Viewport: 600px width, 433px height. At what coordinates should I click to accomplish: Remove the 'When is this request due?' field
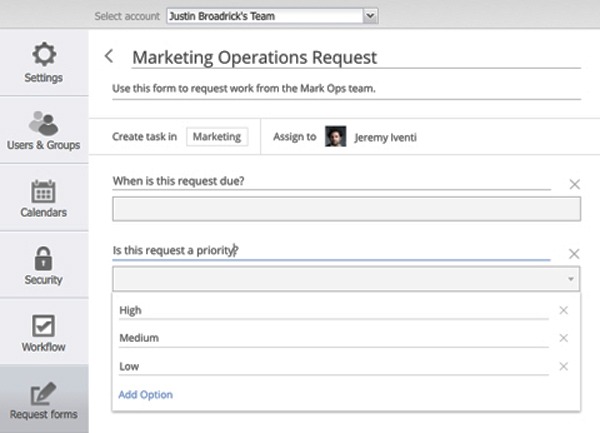[574, 184]
